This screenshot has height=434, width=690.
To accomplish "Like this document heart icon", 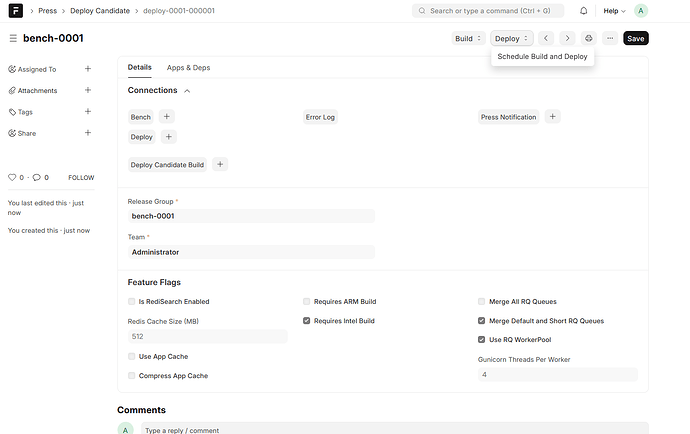I will [12, 177].
